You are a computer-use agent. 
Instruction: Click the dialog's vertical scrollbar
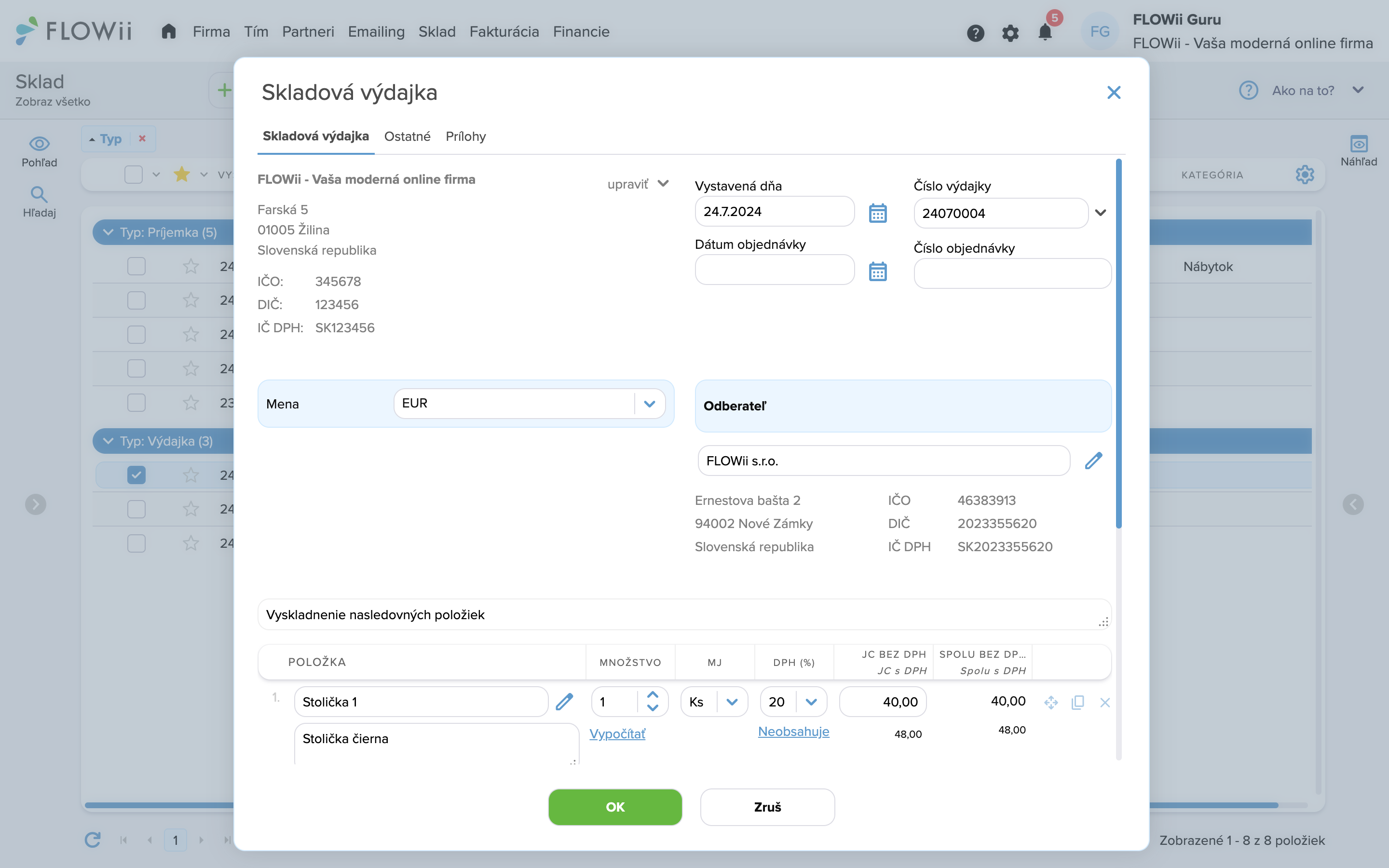1118,343
